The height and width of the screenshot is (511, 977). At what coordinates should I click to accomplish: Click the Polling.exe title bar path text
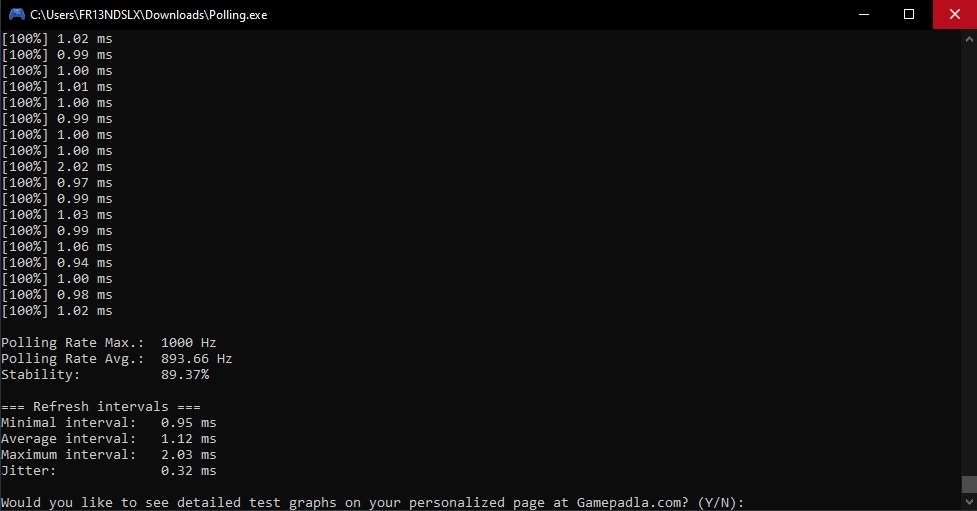(x=148, y=15)
